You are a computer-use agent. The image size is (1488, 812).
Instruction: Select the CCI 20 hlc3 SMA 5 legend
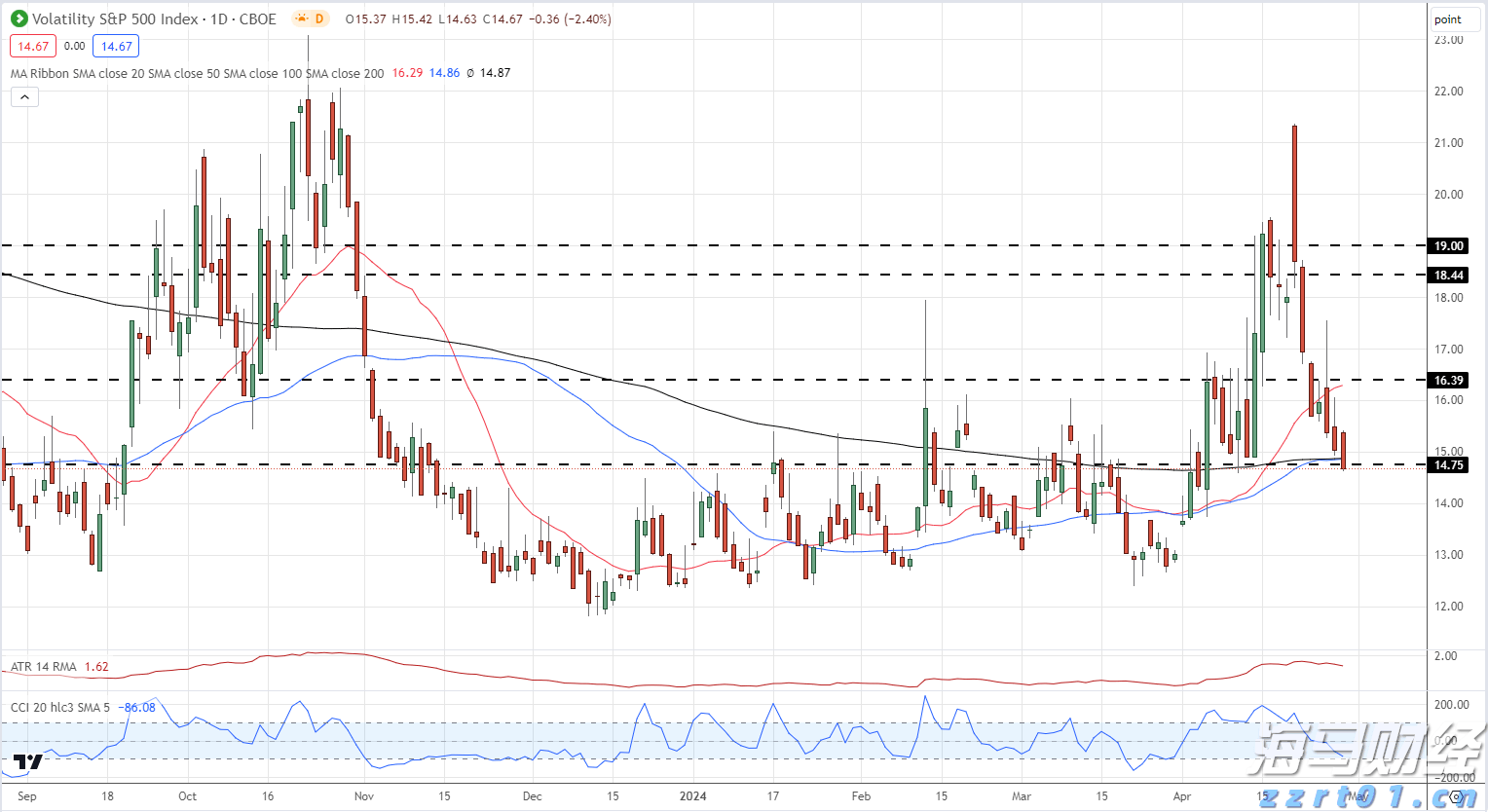click(60, 707)
